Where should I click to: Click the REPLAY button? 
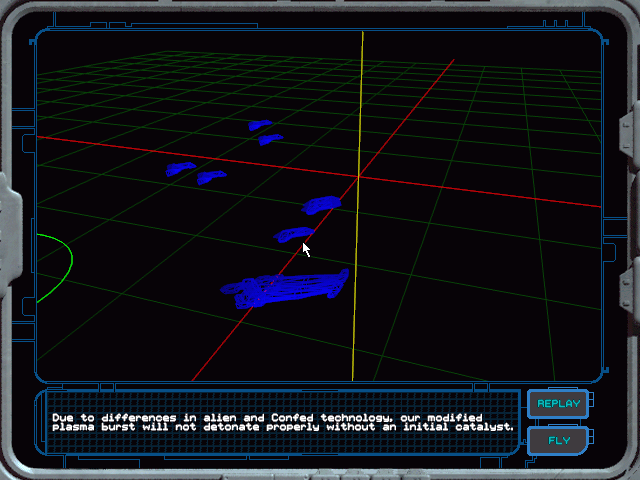click(x=558, y=404)
